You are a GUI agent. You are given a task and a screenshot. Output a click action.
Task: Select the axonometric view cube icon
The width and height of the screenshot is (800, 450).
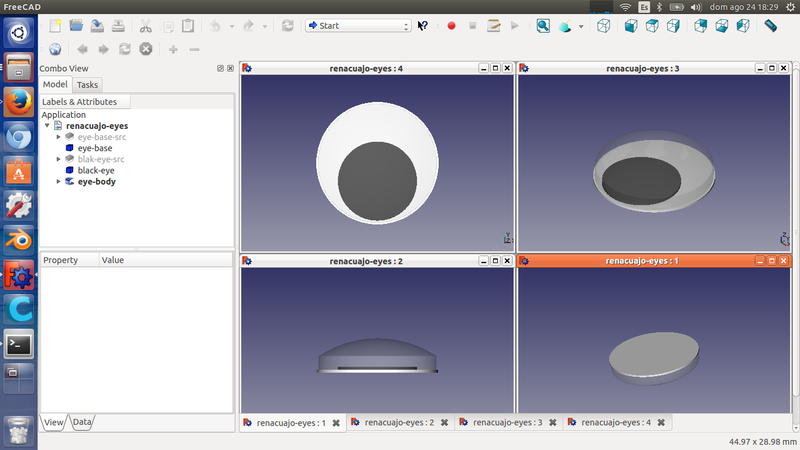605,26
